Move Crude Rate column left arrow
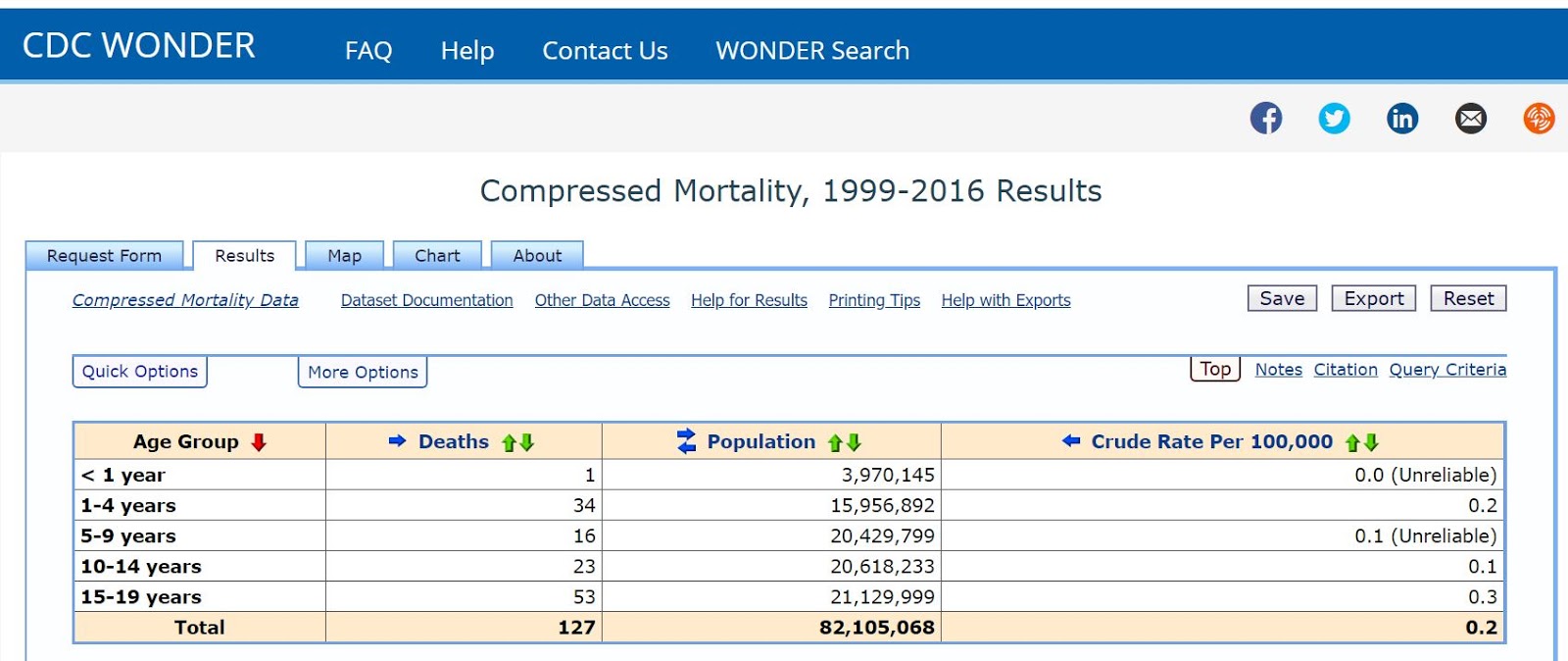The width and height of the screenshot is (1568, 661). pyautogui.click(x=1071, y=441)
